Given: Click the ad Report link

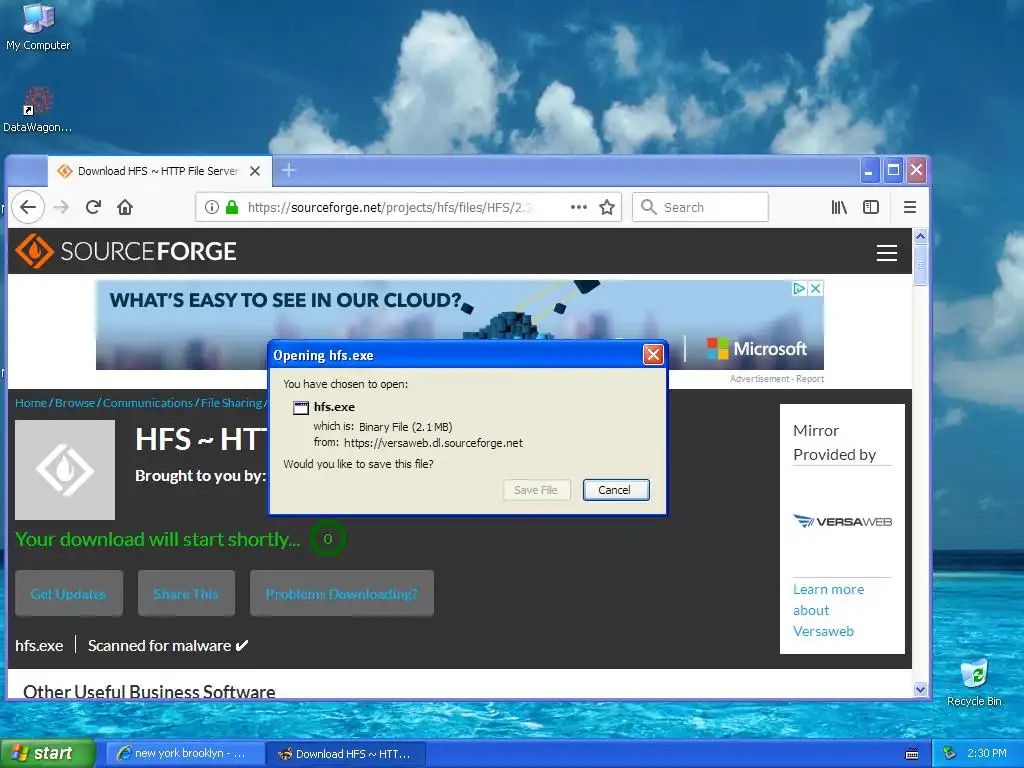Looking at the screenshot, I should click(x=810, y=379).
